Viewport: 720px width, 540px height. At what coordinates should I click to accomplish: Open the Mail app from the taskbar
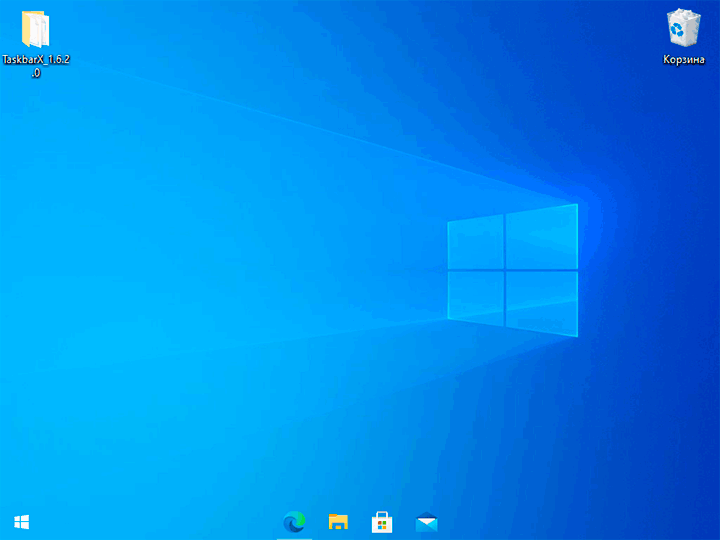(427, 522)
